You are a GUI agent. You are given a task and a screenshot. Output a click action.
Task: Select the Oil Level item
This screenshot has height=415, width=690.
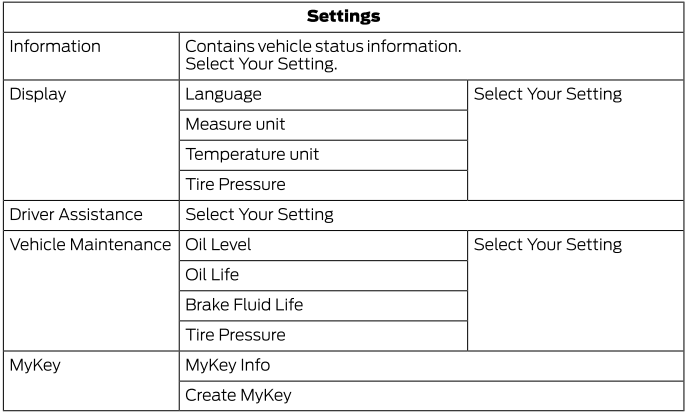218,244
